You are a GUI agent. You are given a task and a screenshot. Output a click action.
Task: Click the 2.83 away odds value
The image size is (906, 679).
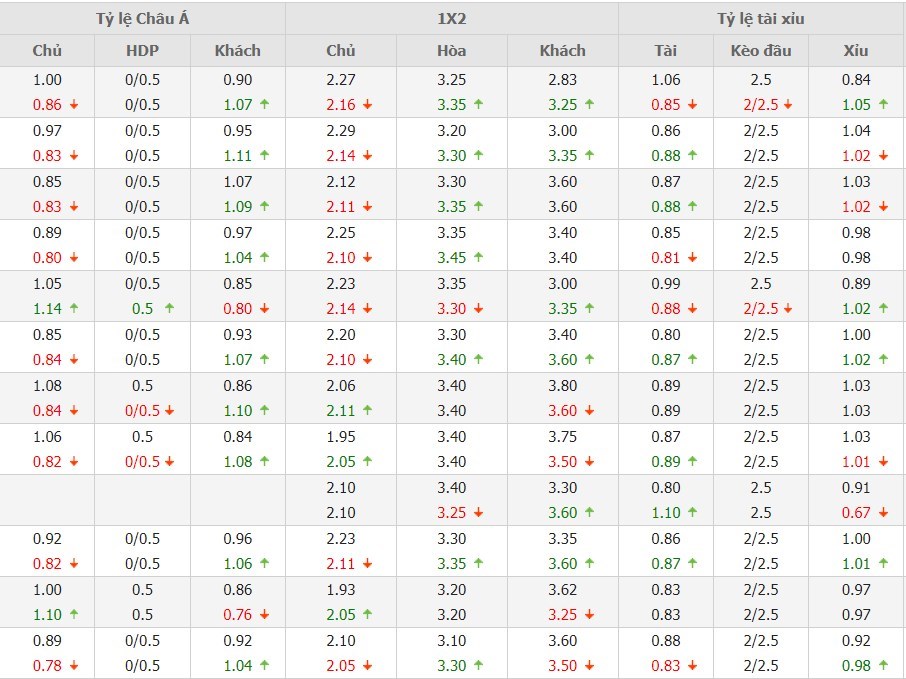point(562,81)
